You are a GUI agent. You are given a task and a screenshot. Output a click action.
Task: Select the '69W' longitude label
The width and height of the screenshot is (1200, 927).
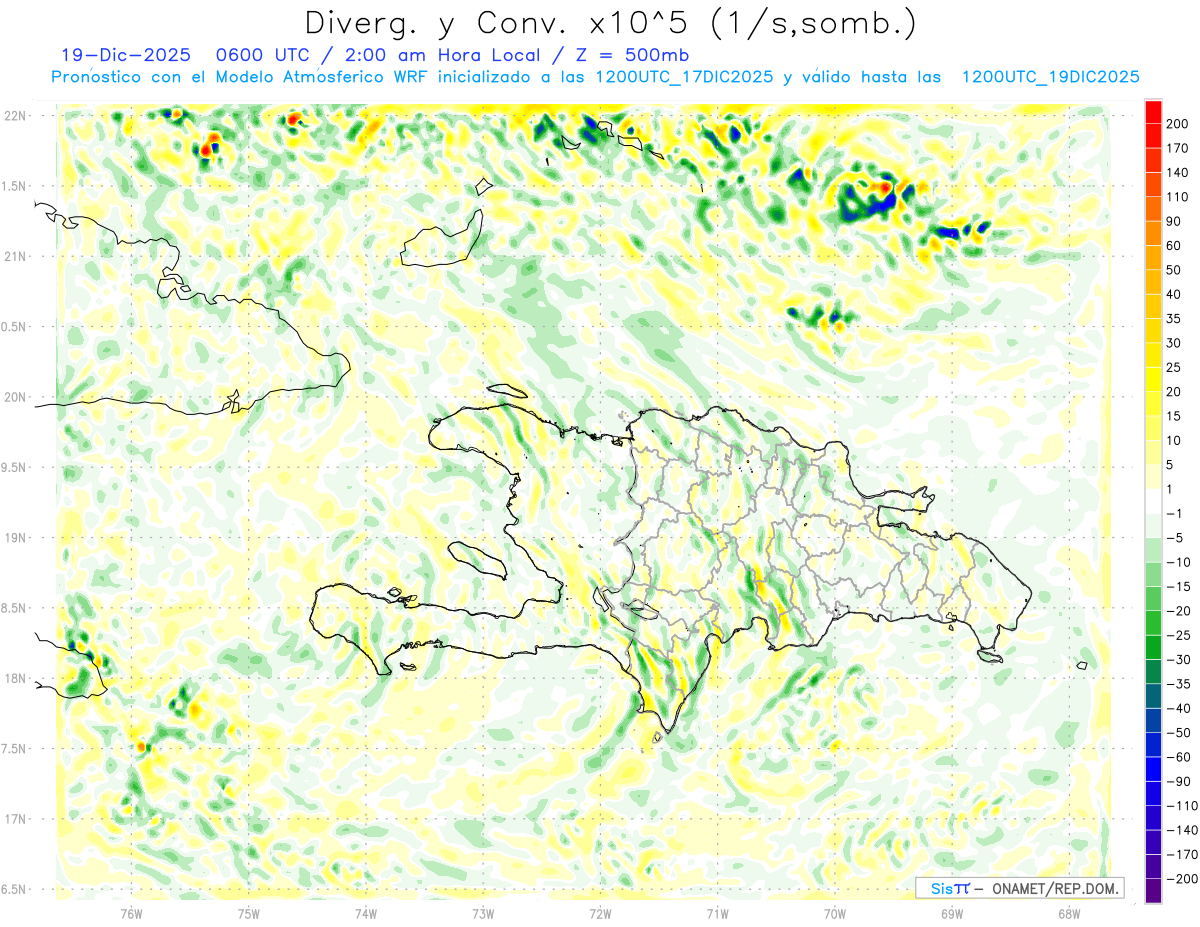952,913
